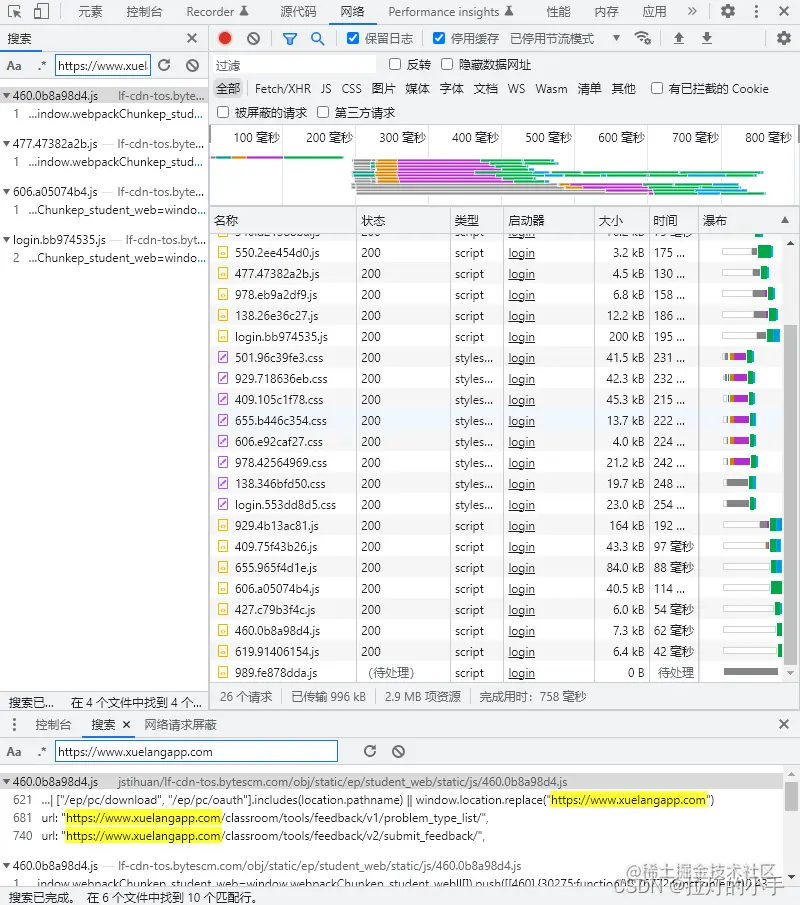Filter requests by CSS type
This screenshot has height=905, width=800.
click(x=352, y=88)
